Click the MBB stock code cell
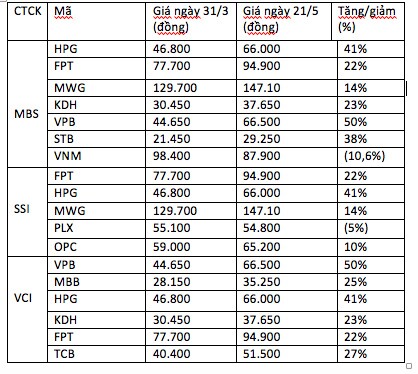 [96, 282]
